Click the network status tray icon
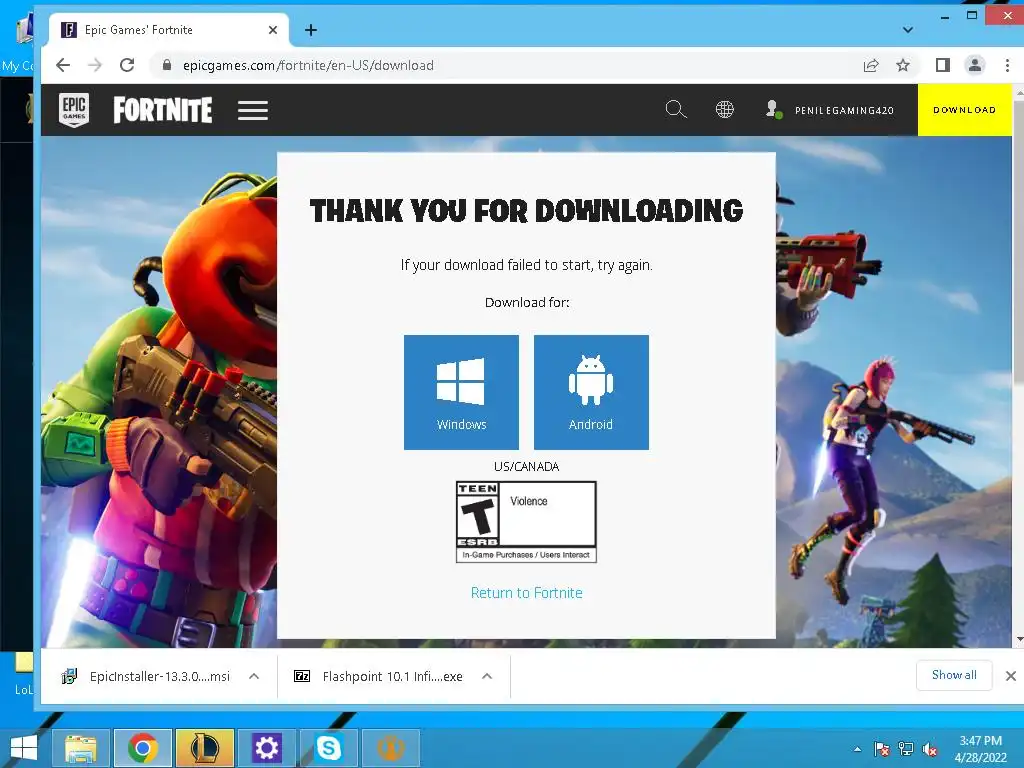1024x768 pixels. 906,749
